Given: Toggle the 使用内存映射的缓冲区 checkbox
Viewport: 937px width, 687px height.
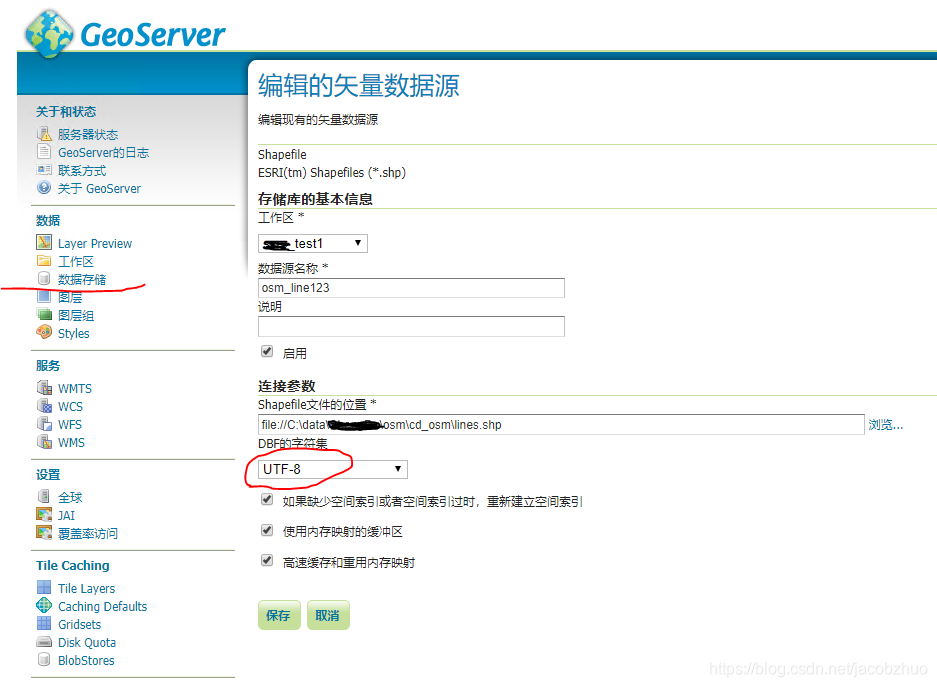Looking at the screenshot, I should pos(267,530).
